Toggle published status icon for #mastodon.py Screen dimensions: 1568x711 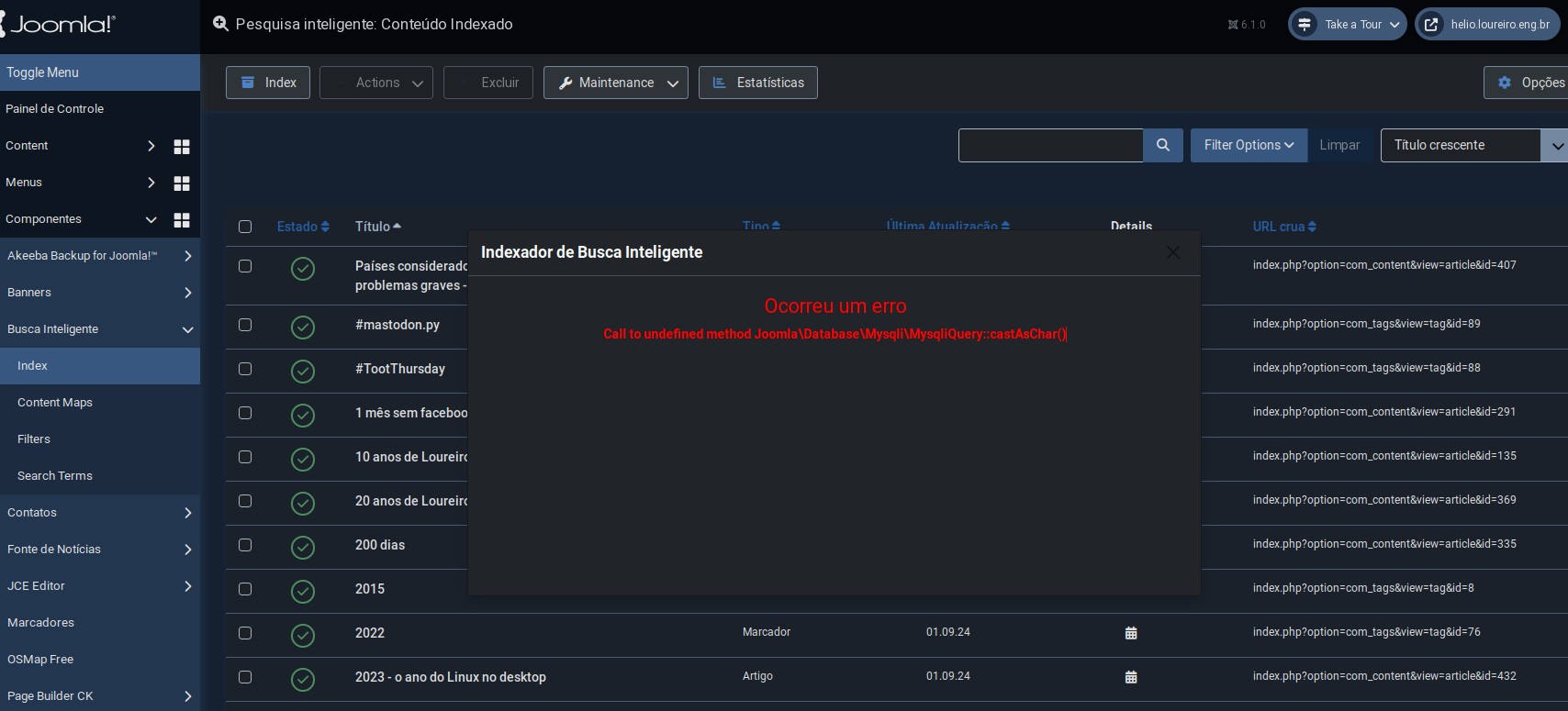(303, 327)
